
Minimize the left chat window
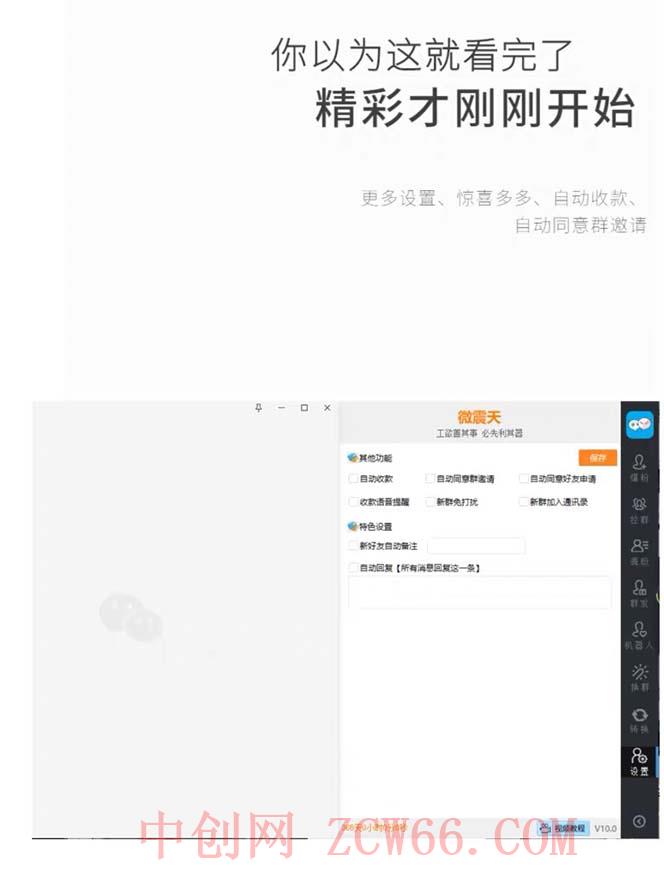click(281, 408)
